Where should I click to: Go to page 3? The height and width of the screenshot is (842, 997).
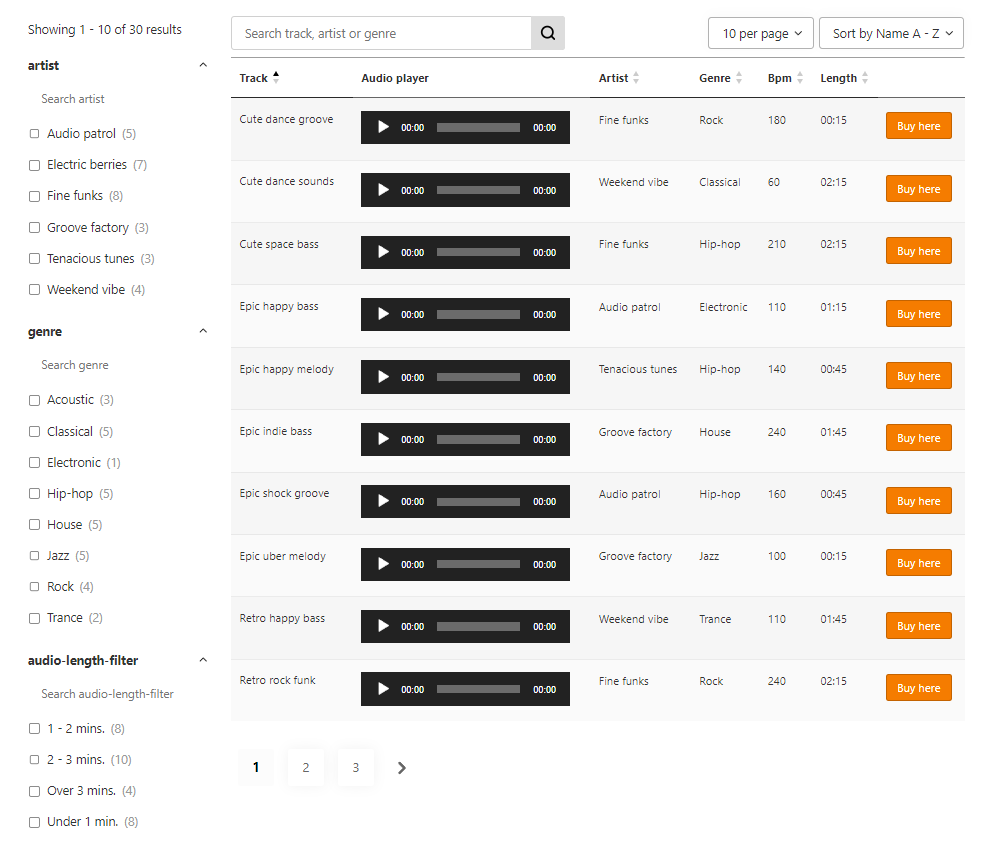click(x=355, y=768)
